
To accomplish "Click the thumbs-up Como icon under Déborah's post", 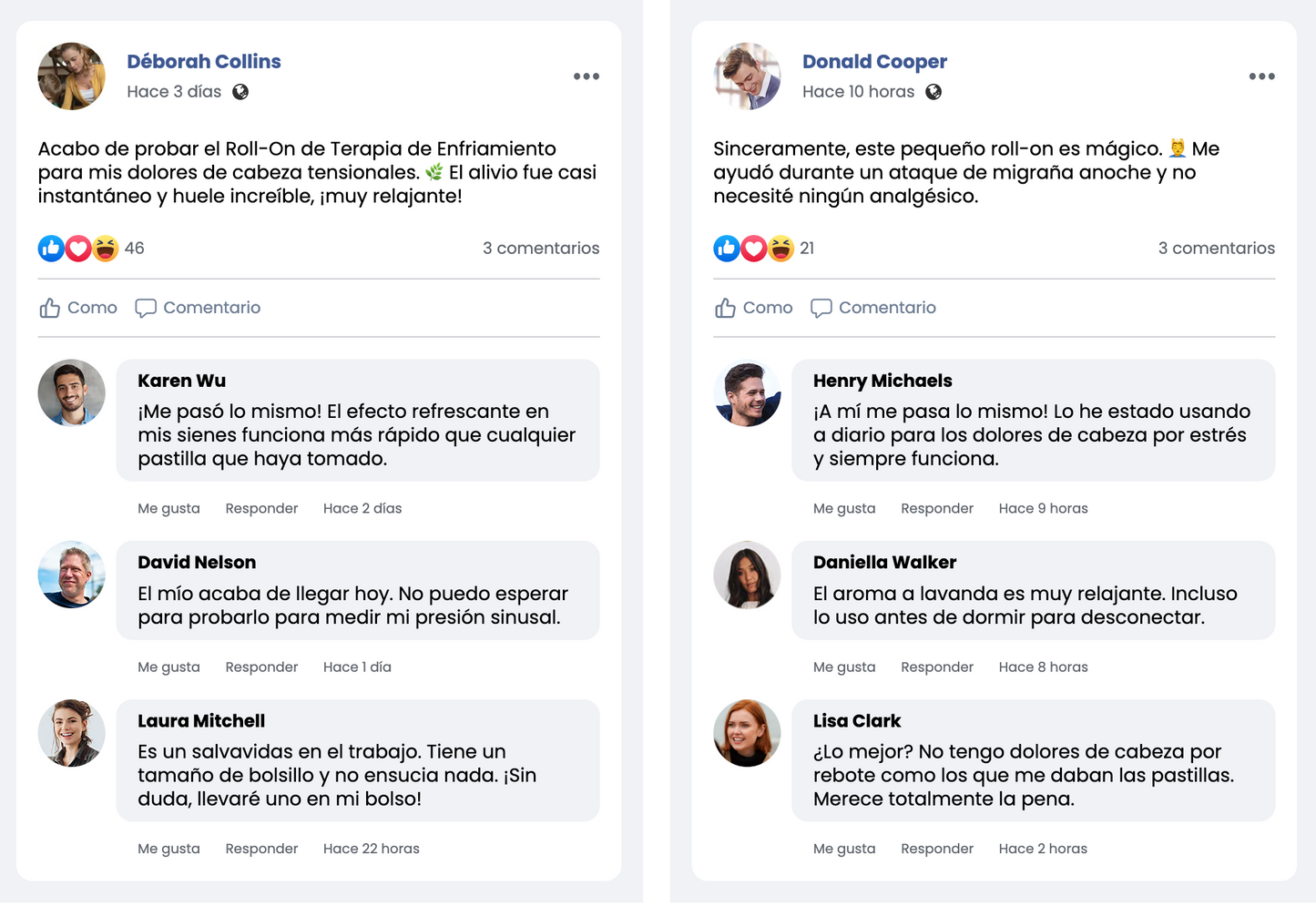I will pyautogui.click(x=50, y=308).
